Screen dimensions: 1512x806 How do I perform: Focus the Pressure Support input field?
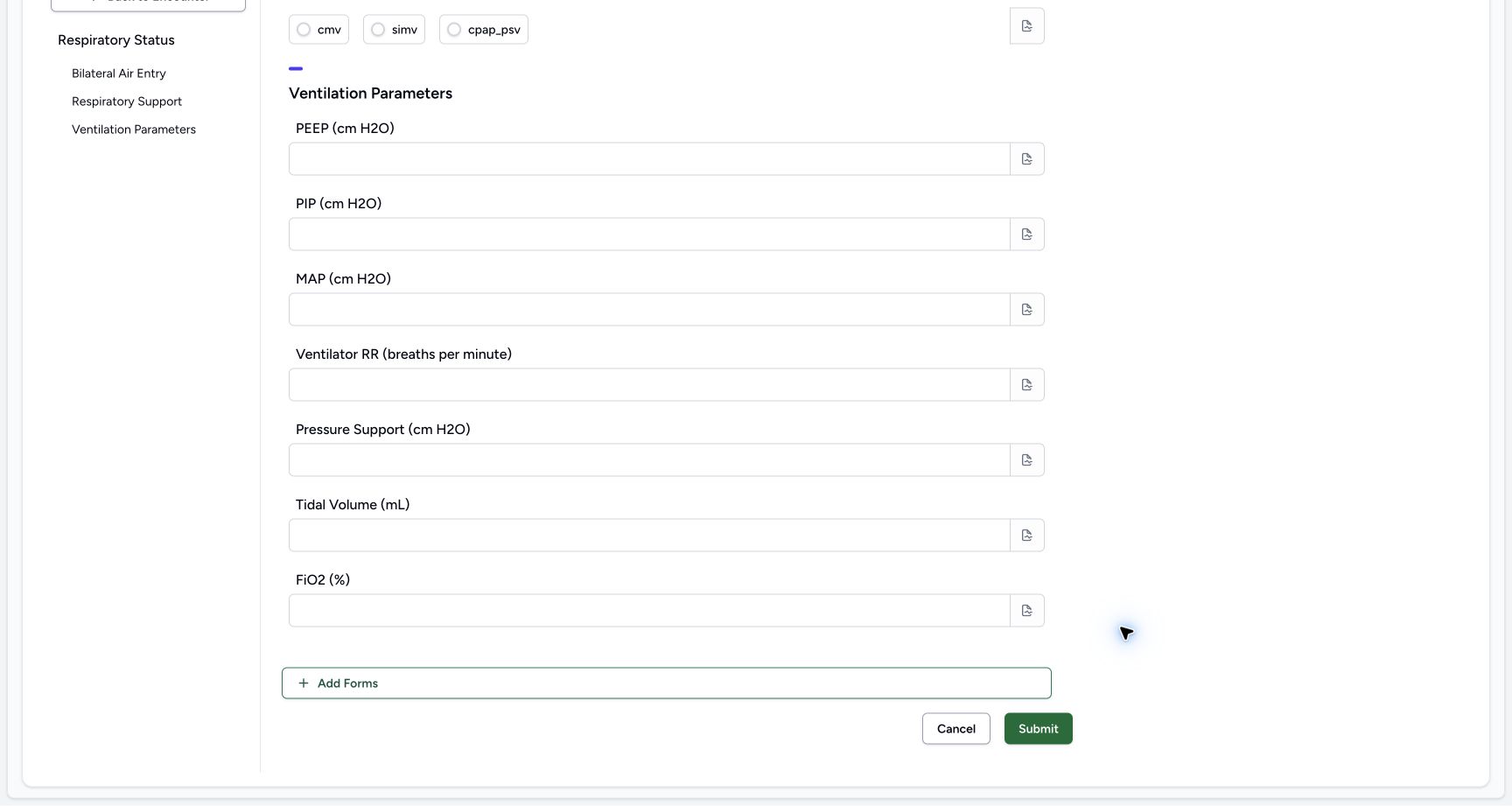coord(649,460)
